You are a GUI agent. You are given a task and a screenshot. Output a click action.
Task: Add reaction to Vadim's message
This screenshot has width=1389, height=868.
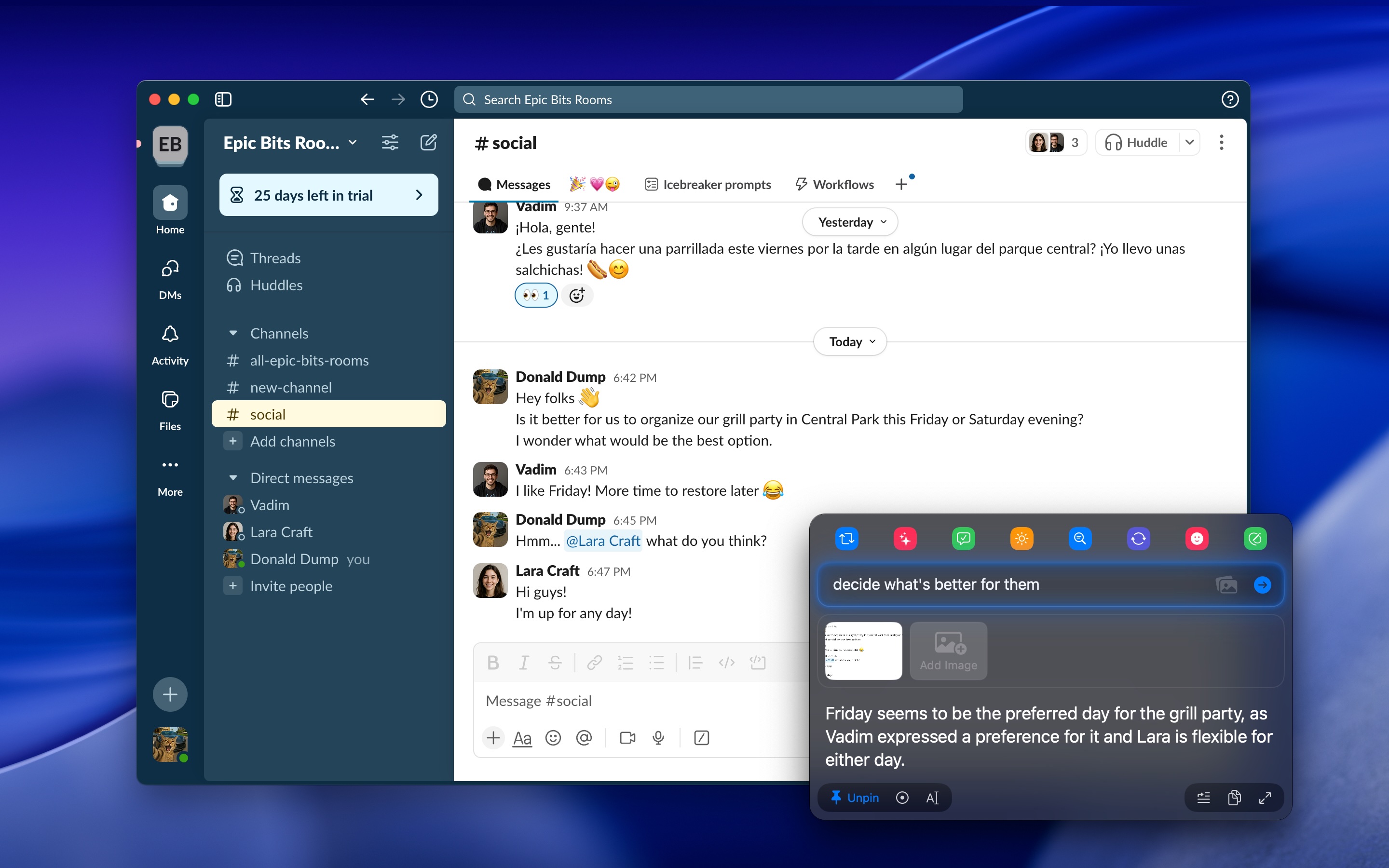577,295
